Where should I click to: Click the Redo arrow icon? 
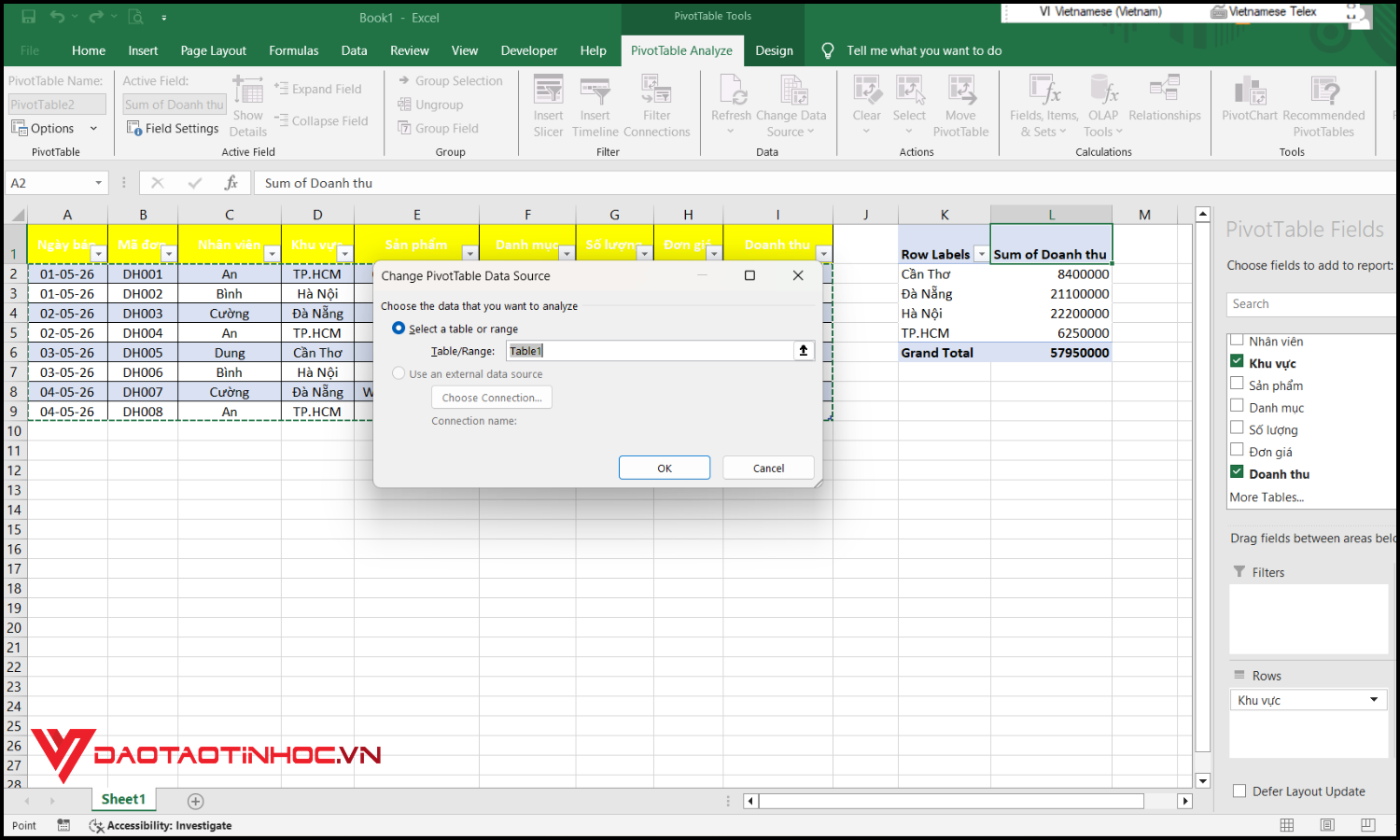tap(96, 17)
